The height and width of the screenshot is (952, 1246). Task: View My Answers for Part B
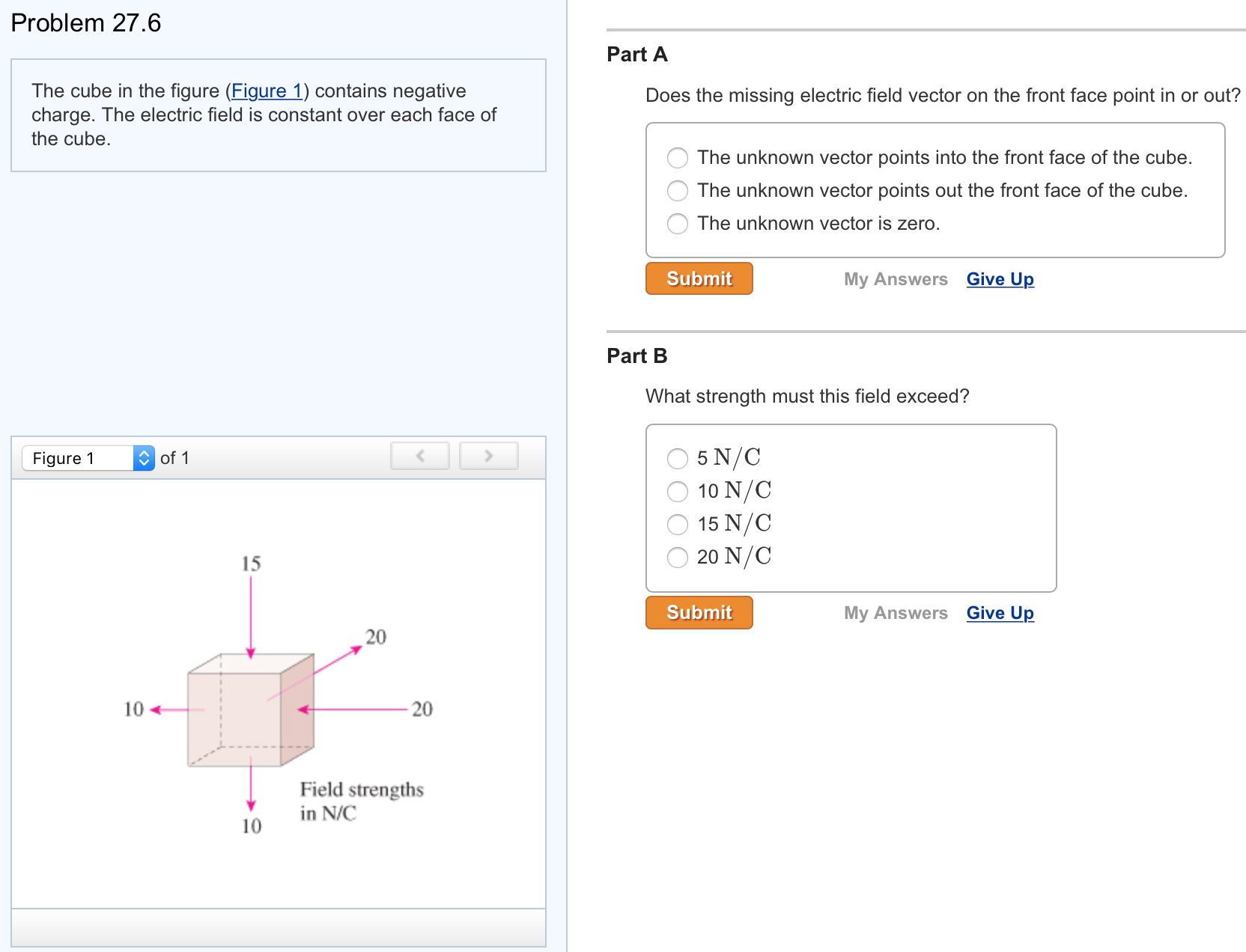(x=896, y=612)
